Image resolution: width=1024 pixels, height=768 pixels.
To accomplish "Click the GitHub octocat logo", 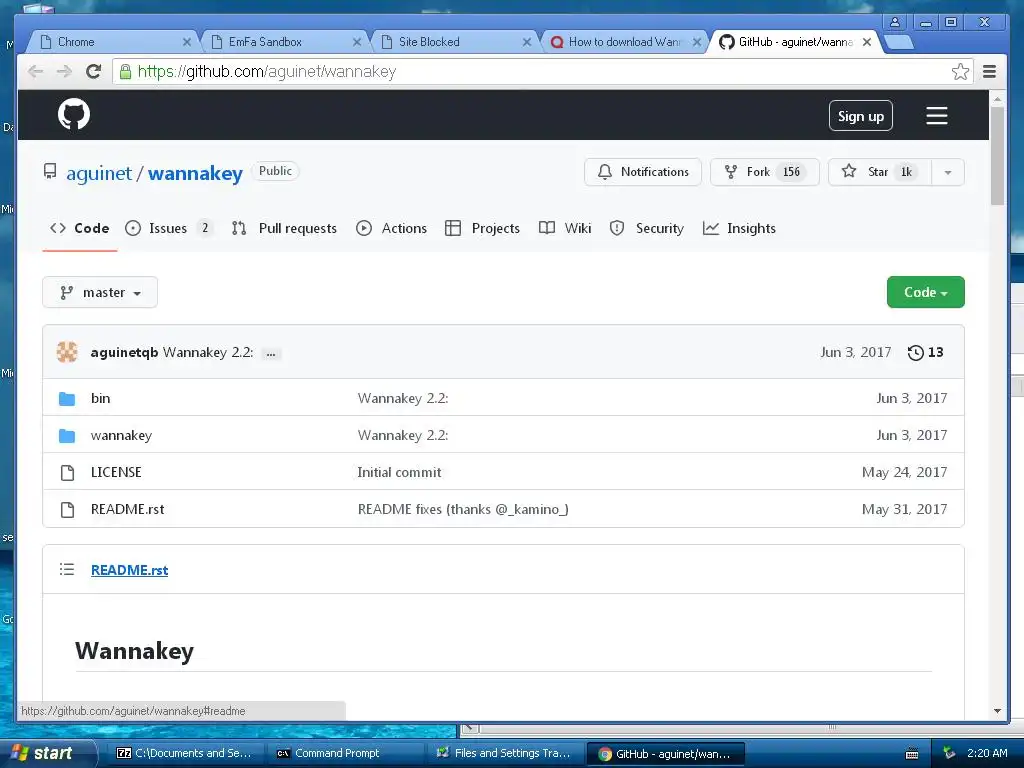I will coord(74,115).
